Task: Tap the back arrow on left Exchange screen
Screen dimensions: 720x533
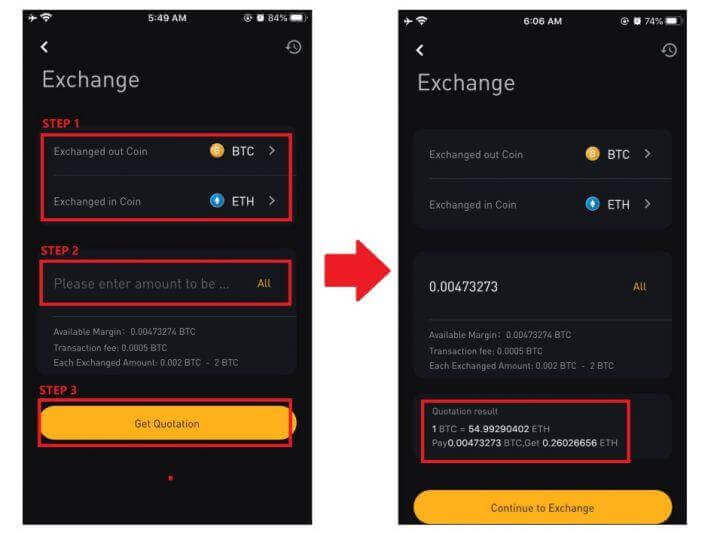Action: click(x=44, y=47)
